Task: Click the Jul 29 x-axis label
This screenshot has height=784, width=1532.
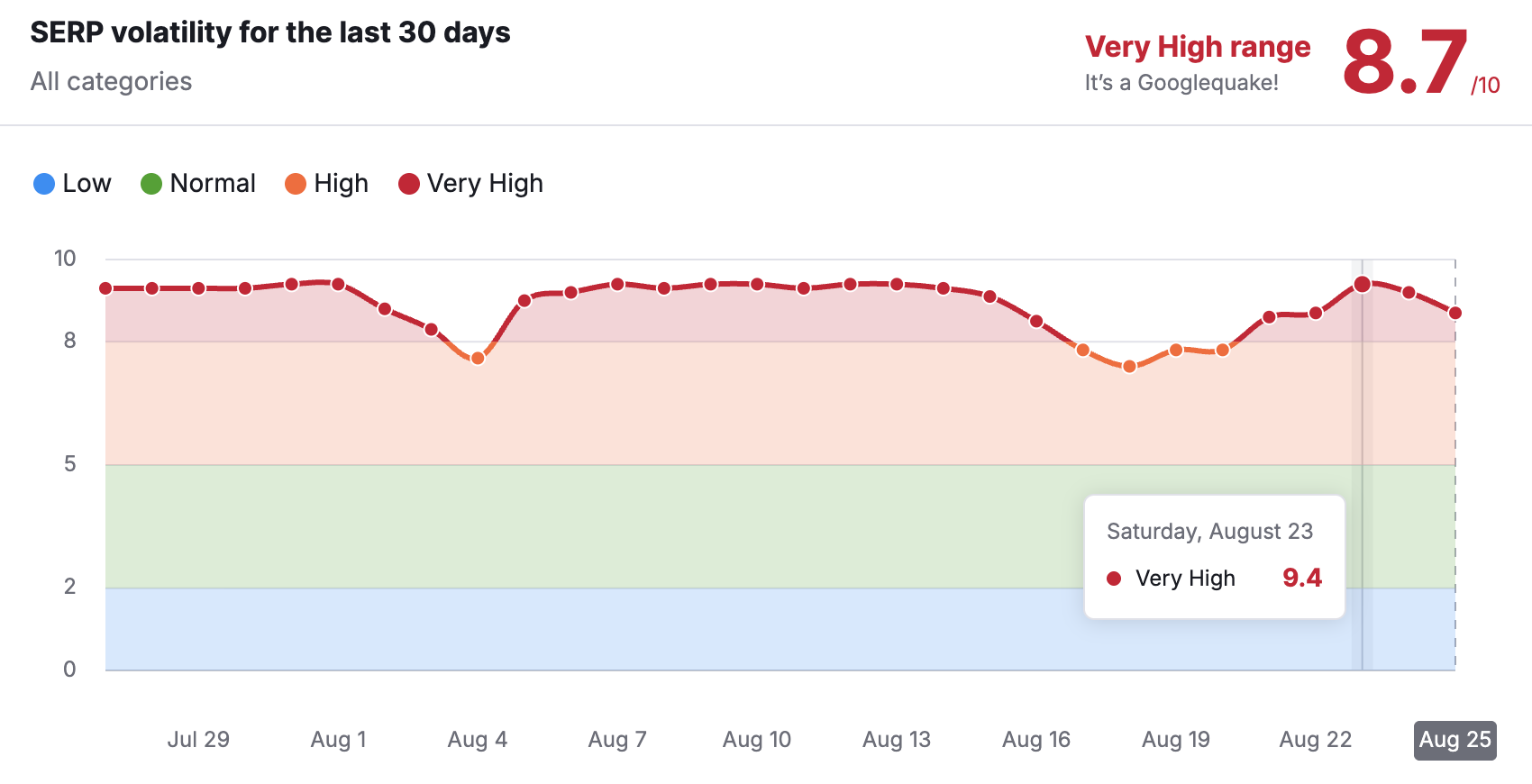Action: (198, 740)
